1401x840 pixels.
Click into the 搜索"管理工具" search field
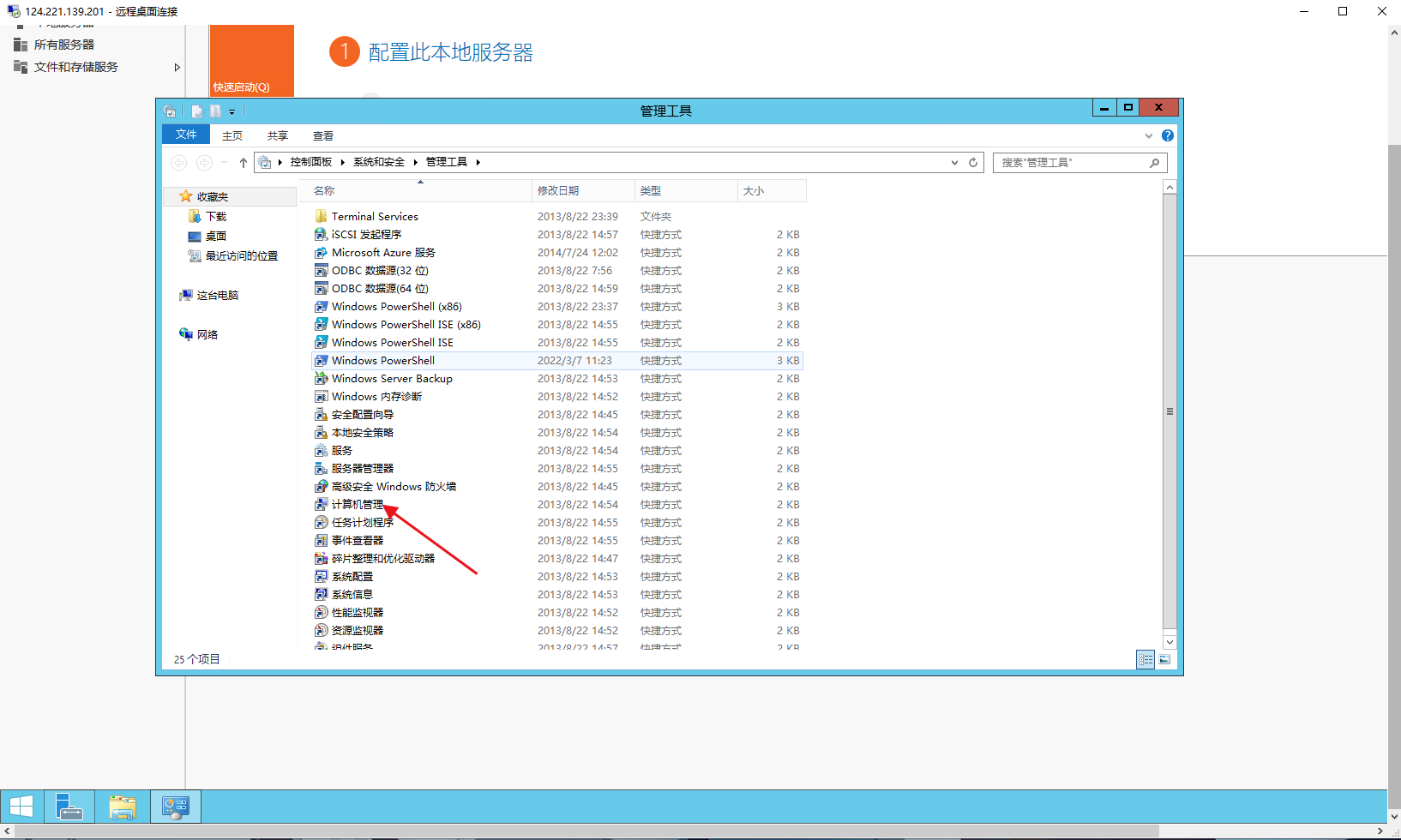click(x=1072, y=162)
